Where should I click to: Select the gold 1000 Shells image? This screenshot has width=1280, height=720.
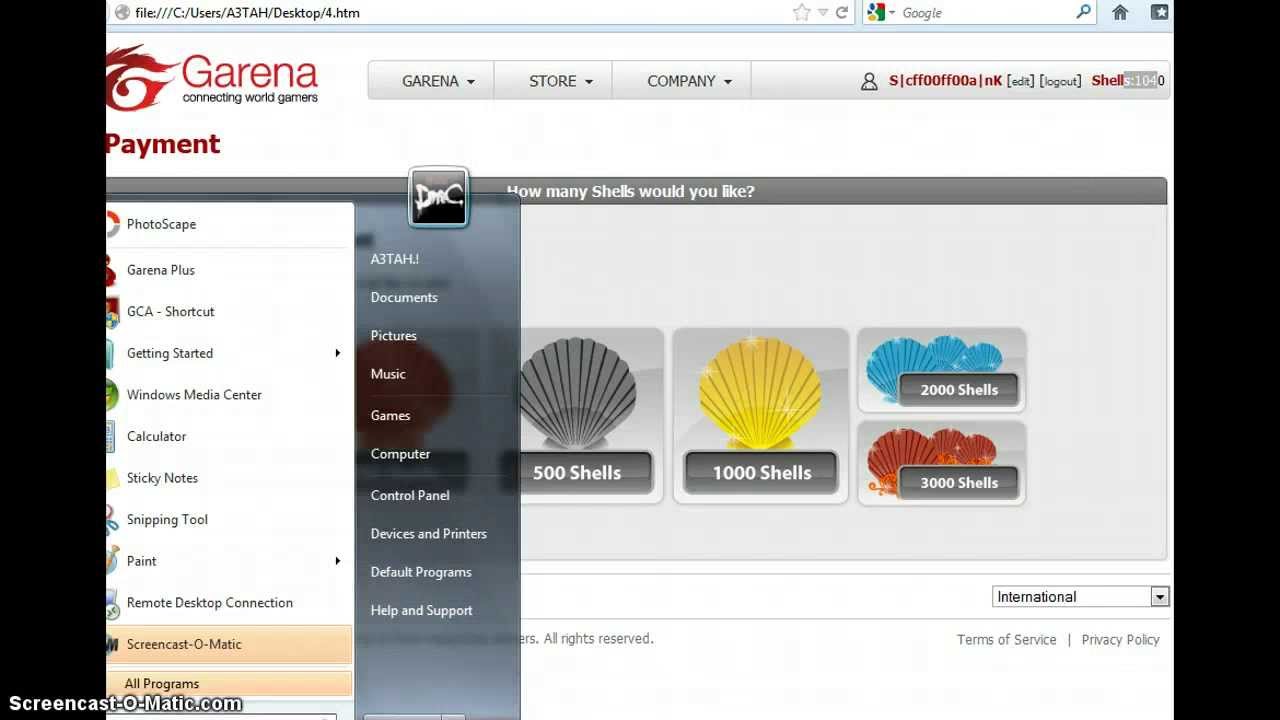(x=760, y=392)
